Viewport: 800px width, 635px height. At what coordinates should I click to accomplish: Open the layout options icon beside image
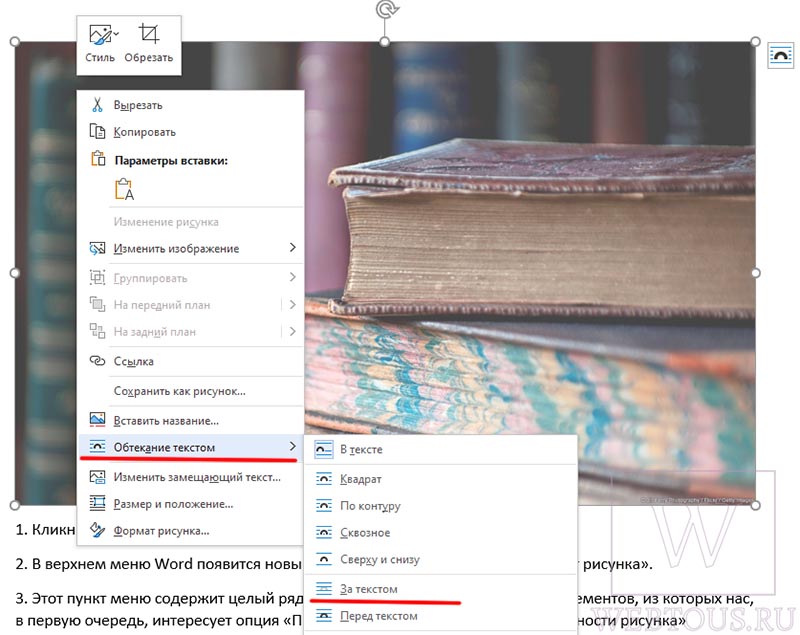point(781,55)
